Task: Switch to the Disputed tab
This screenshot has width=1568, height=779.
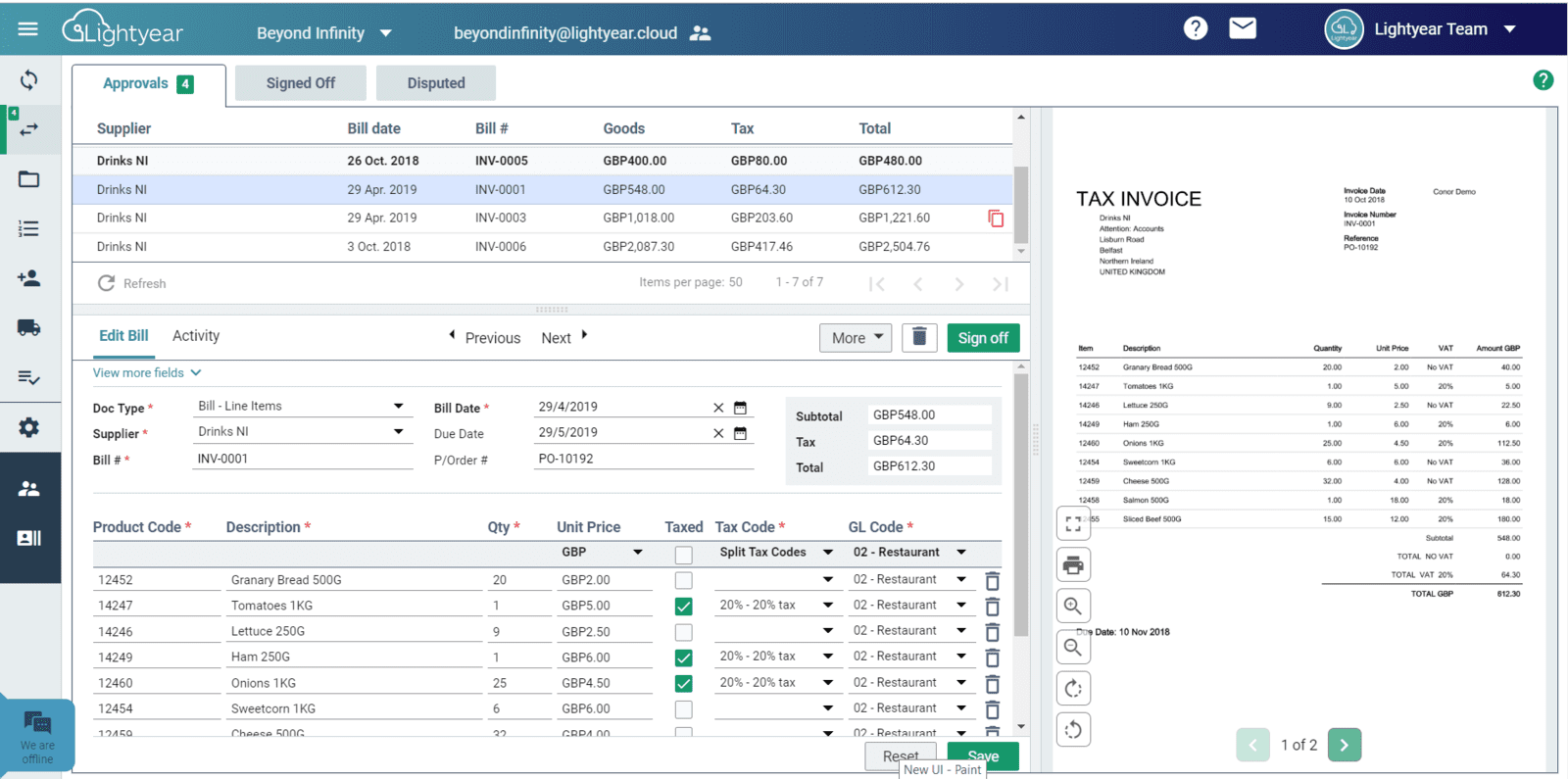Action: pyautogui.click(x=436, y=83)
